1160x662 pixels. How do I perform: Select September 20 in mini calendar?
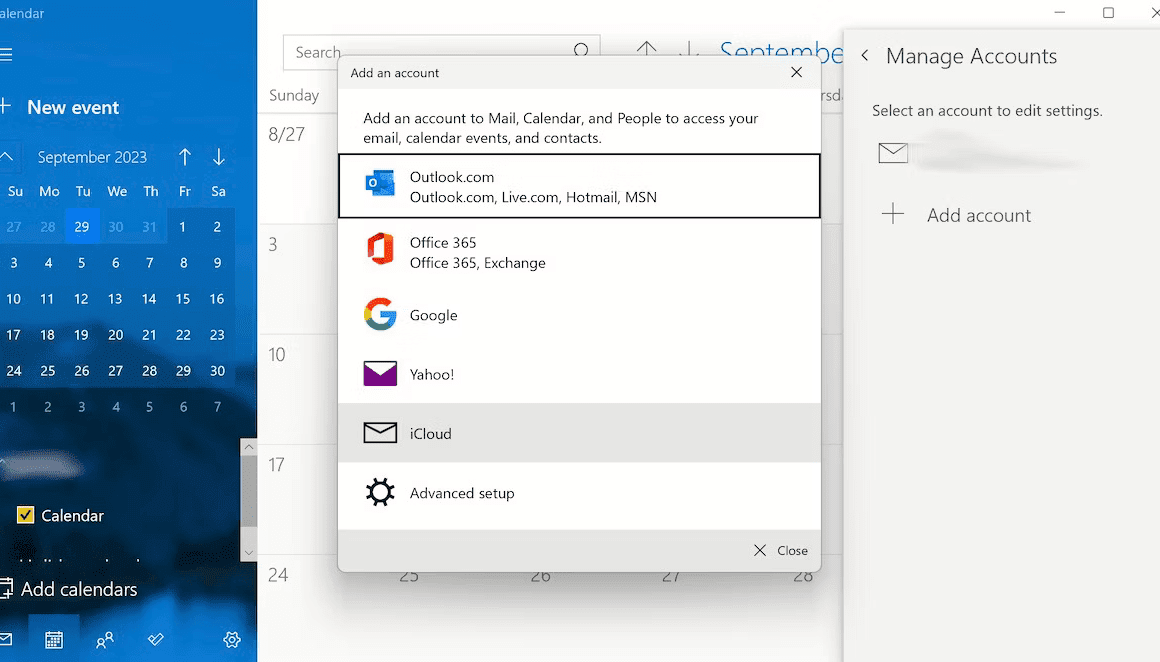click(x=115, y=335)
